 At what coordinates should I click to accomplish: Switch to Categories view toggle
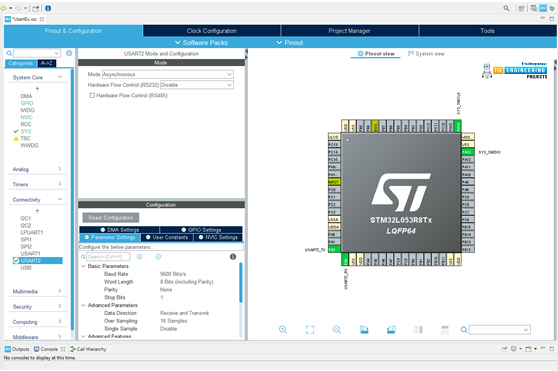coord(21,63)
